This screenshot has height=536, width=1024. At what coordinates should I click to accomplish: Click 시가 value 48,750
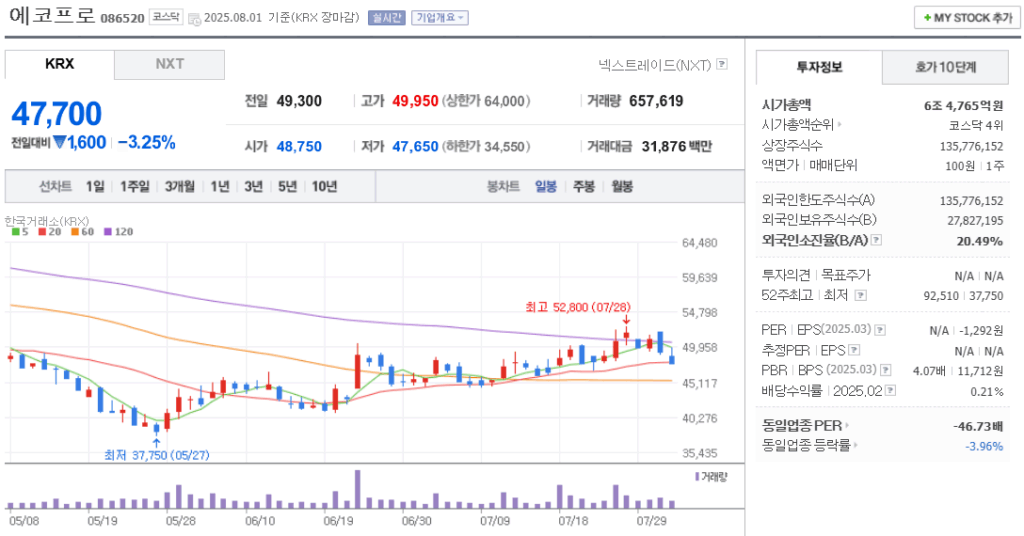coord(299,147)
